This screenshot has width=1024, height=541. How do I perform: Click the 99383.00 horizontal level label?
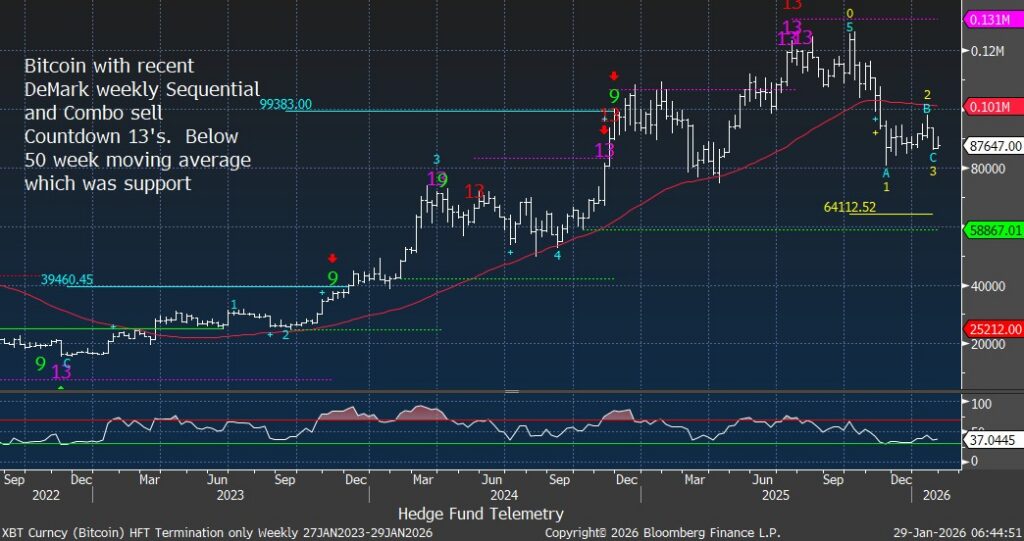click(286, 103)
